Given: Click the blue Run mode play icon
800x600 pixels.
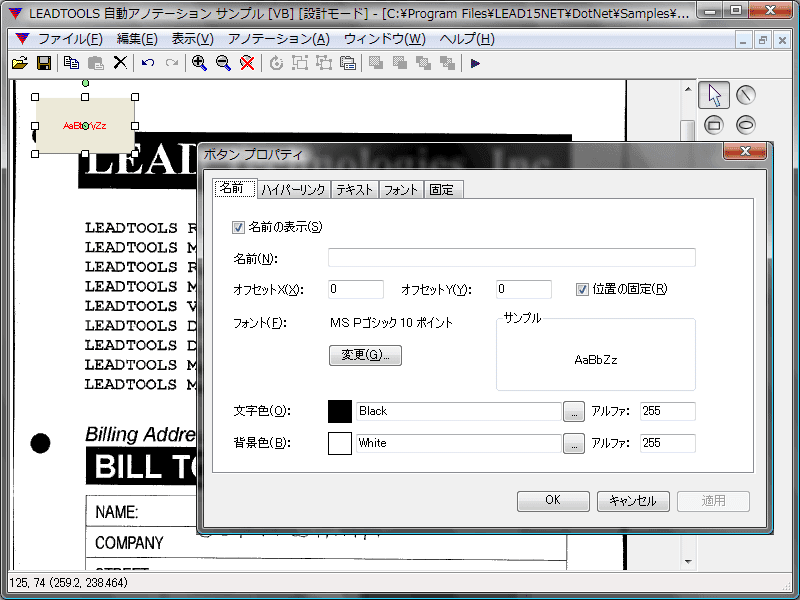Looking at the screenshot, I should [x=475, y=63].
